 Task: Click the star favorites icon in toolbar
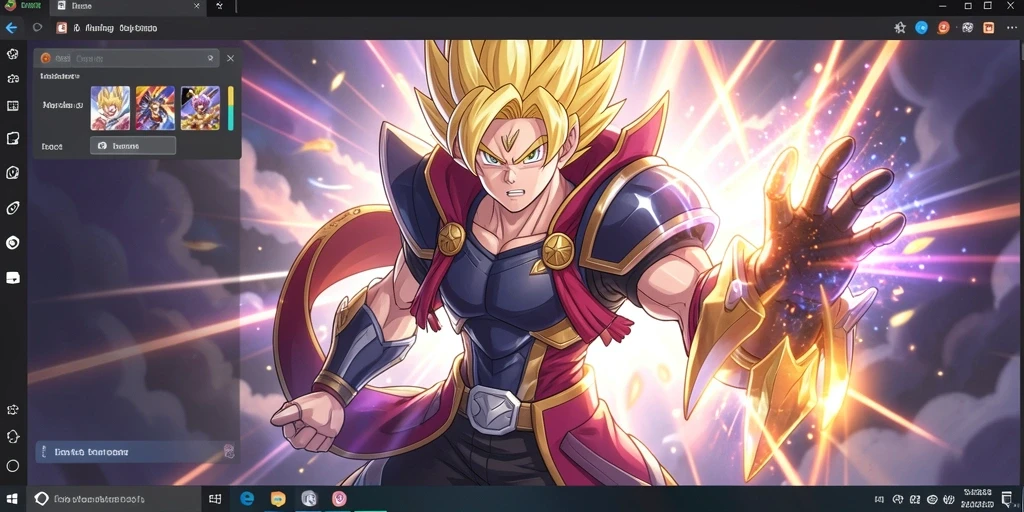(x=900, y=27)
